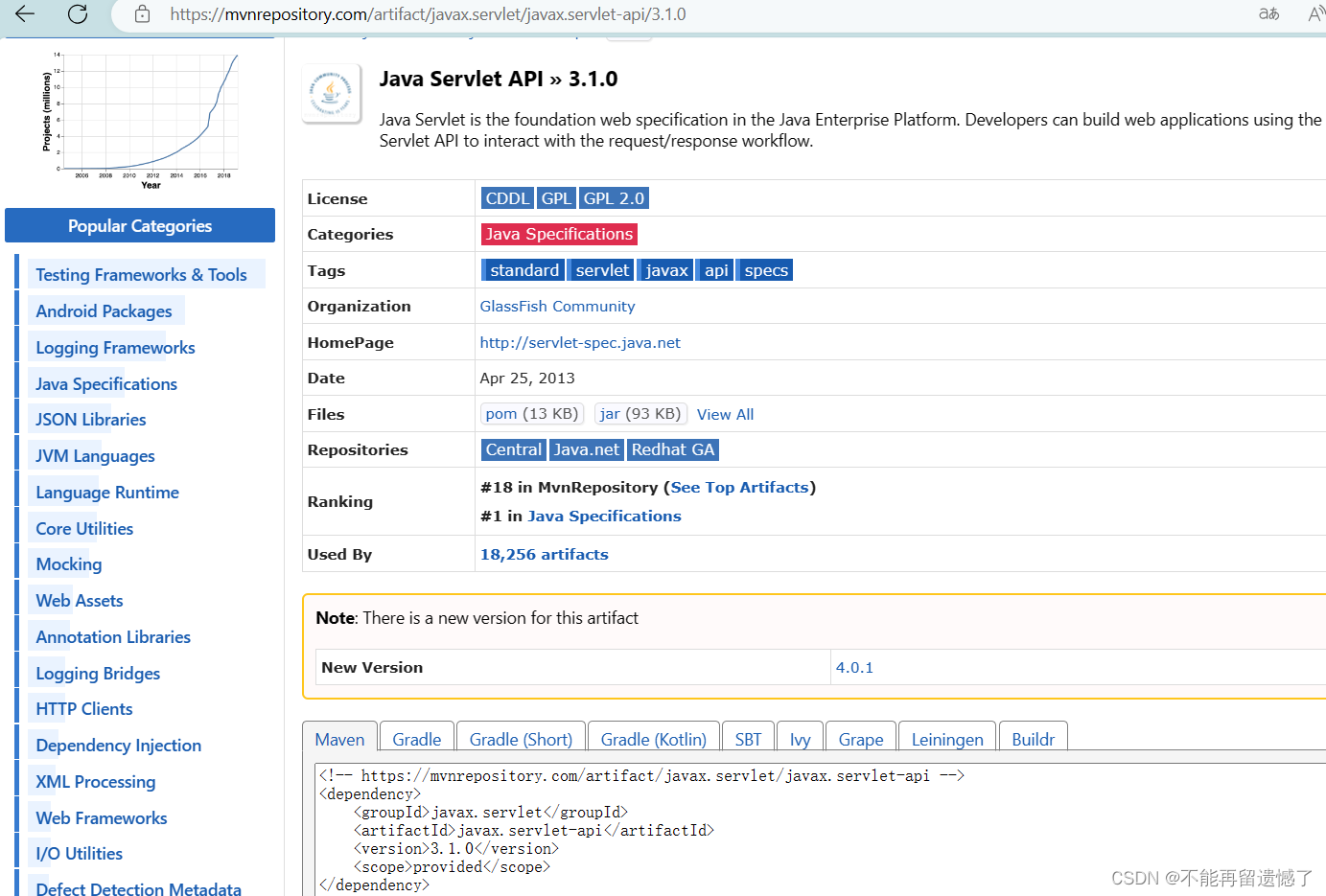This screenshot has height=896, width=1326.
Task: Open the Gradle (Short) tab
Action: coord(521,739)
